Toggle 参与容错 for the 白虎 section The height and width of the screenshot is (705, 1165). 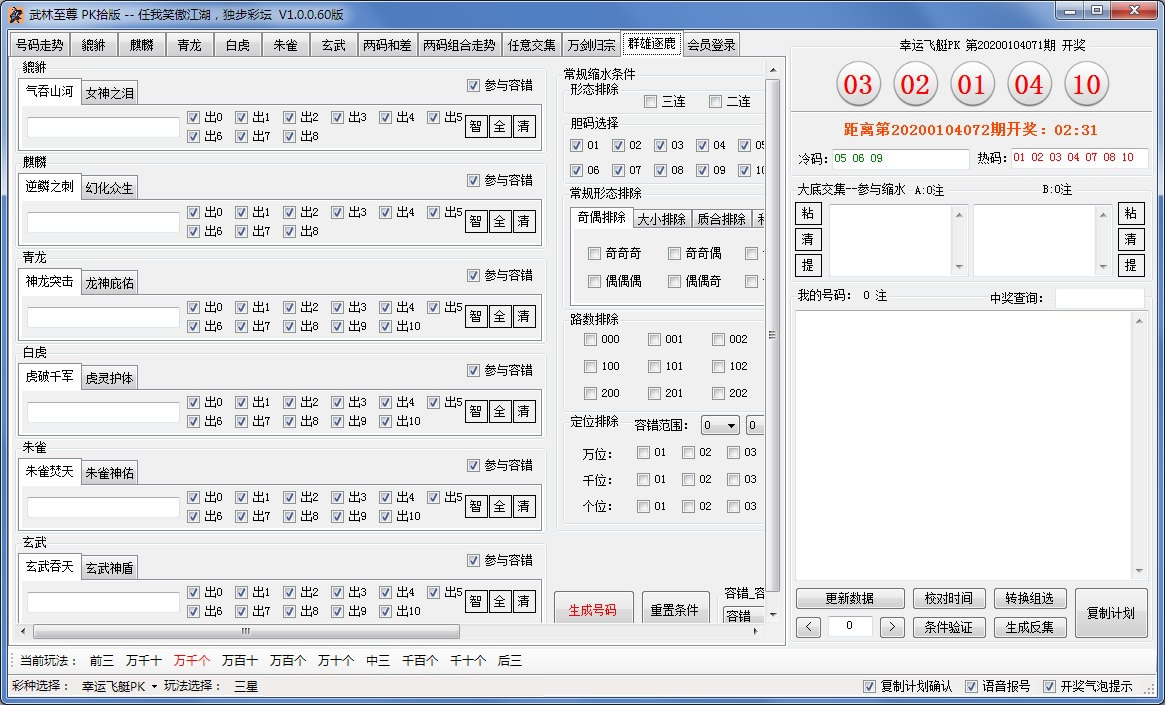coord(472,370)
